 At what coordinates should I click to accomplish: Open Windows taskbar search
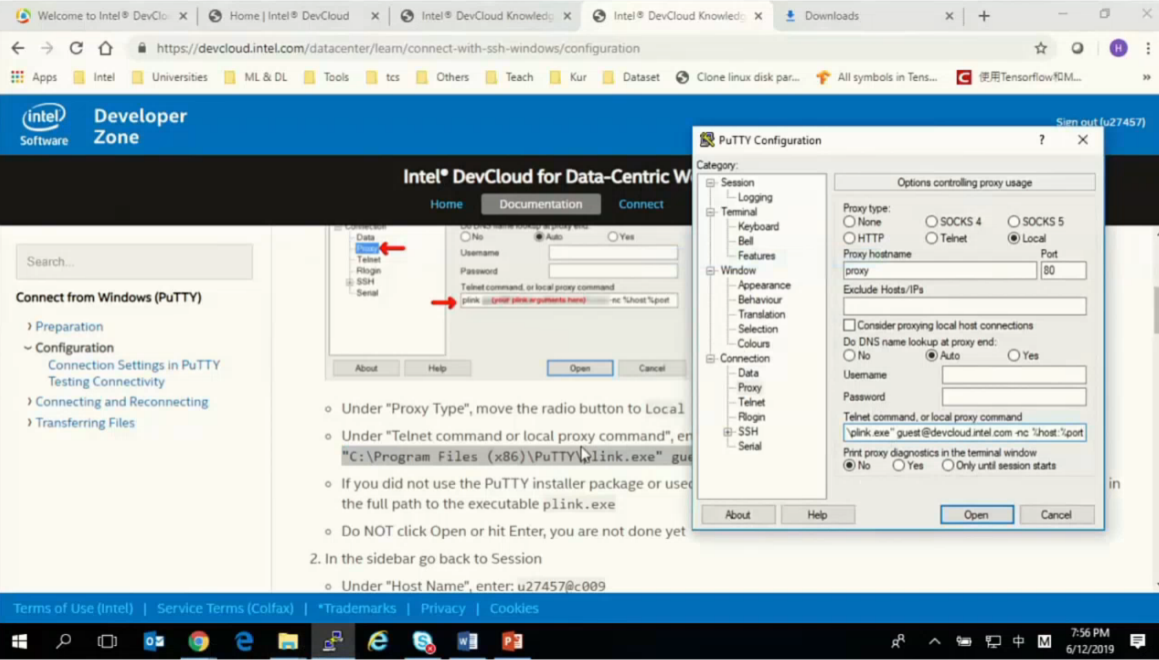pos(64,641)
